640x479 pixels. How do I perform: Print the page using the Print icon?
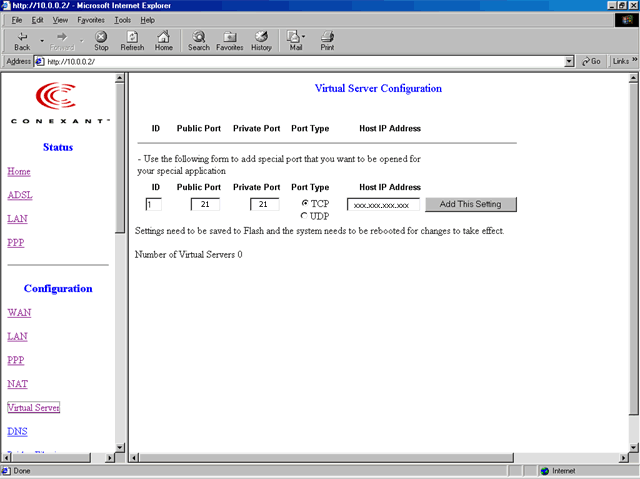(x=327, y=37)
